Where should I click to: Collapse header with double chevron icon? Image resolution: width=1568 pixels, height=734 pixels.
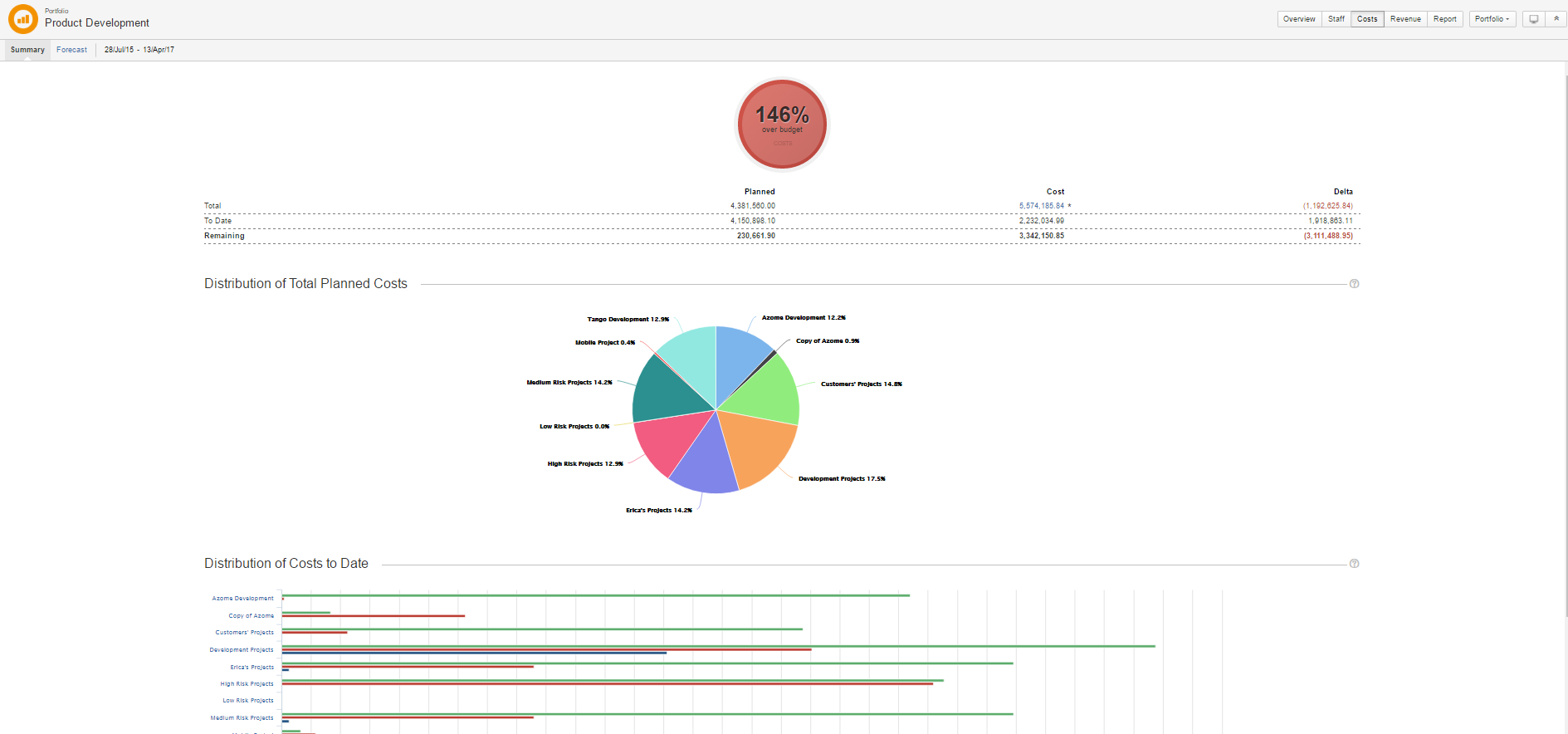1556,19
